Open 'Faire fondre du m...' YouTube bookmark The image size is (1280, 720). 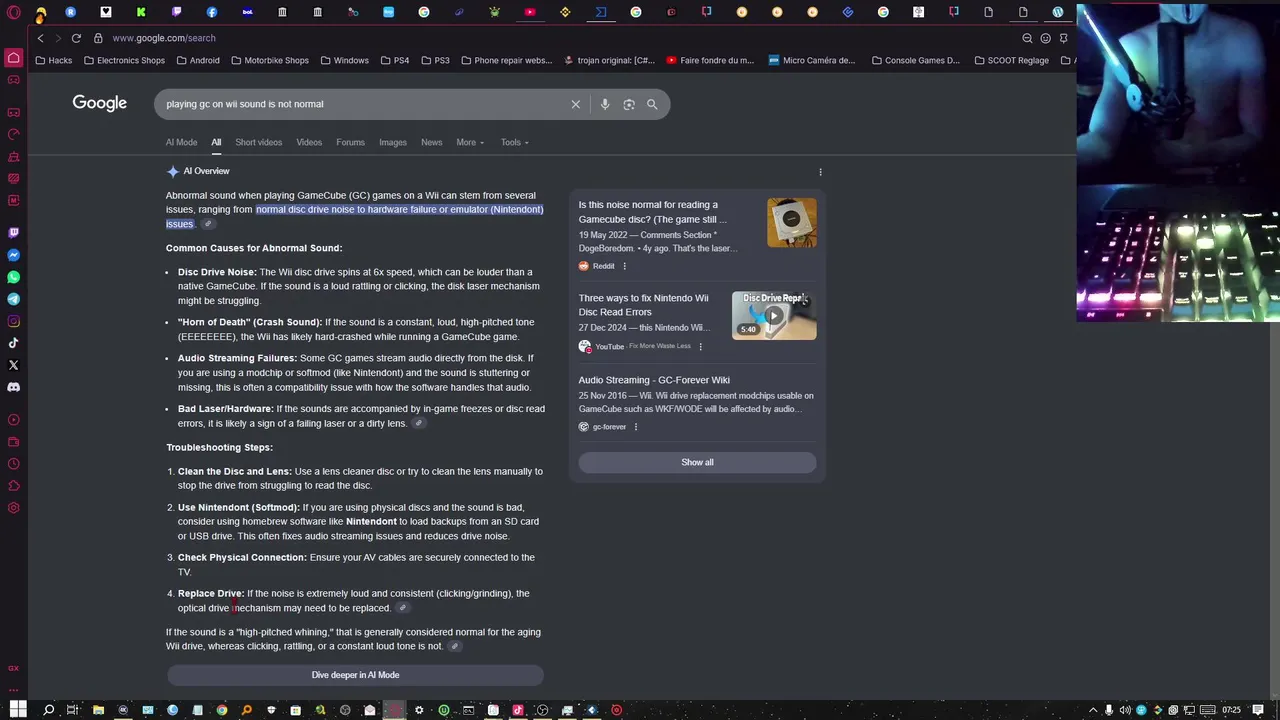tap(710, 60)
